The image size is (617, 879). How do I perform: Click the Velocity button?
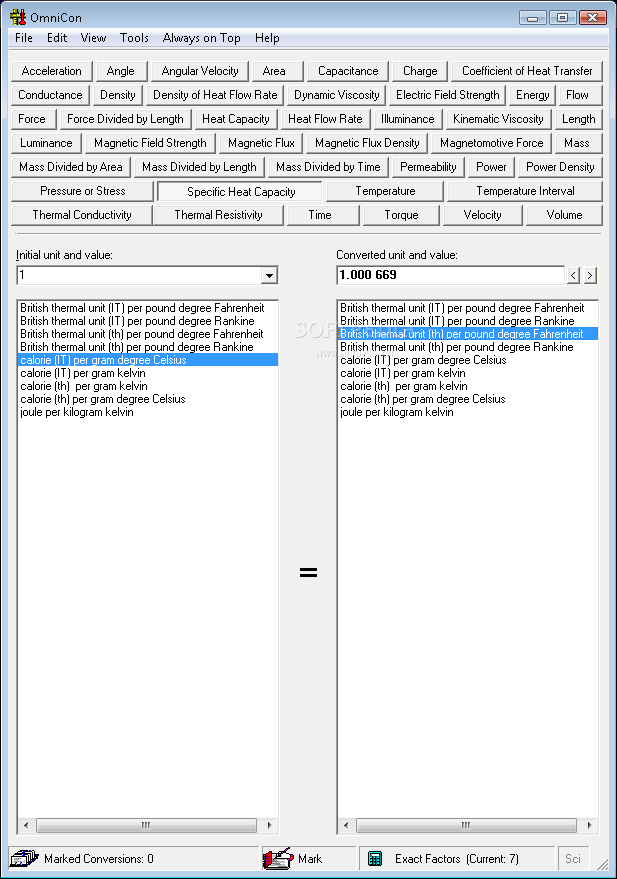483,216
